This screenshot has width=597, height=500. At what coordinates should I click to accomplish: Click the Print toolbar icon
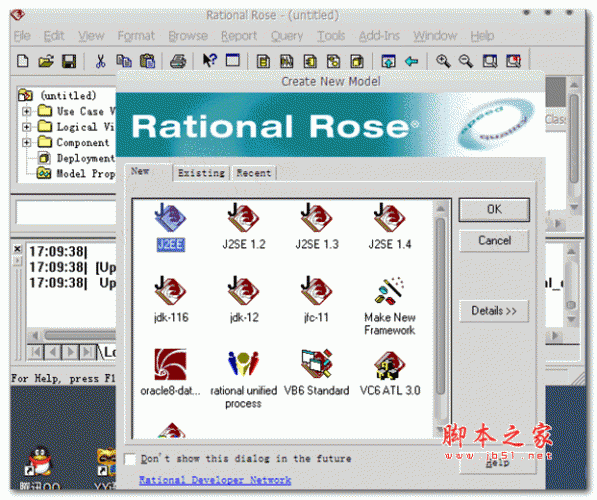(178, 61)
